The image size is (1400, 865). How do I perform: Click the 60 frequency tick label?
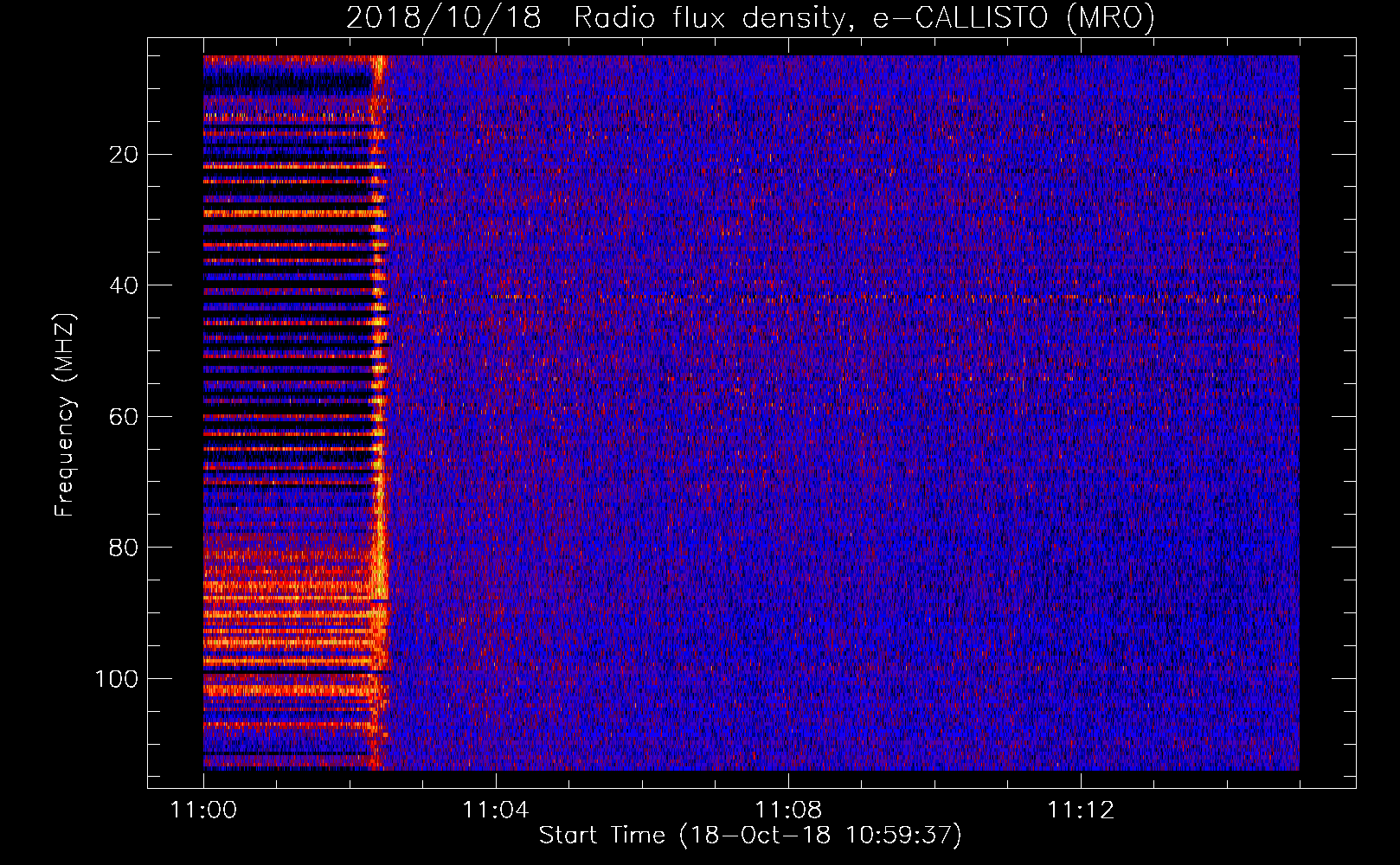click(x=125, y=417)
